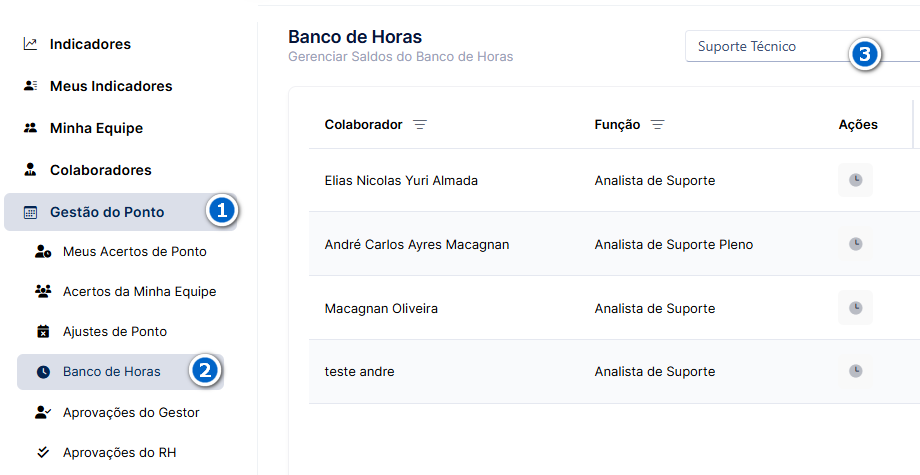This screenshot has height=475, width=920.
Task: Click the Colaborador column header
Action: point(363,125)
